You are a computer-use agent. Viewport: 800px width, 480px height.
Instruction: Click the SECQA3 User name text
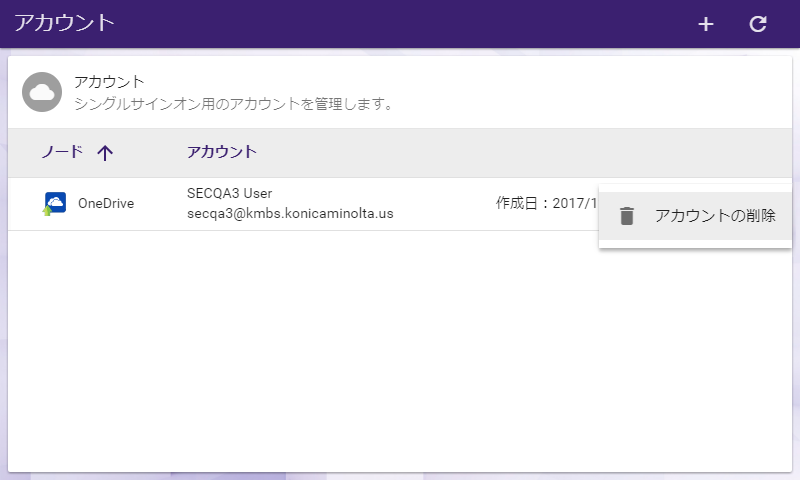[x=230, y=193]
